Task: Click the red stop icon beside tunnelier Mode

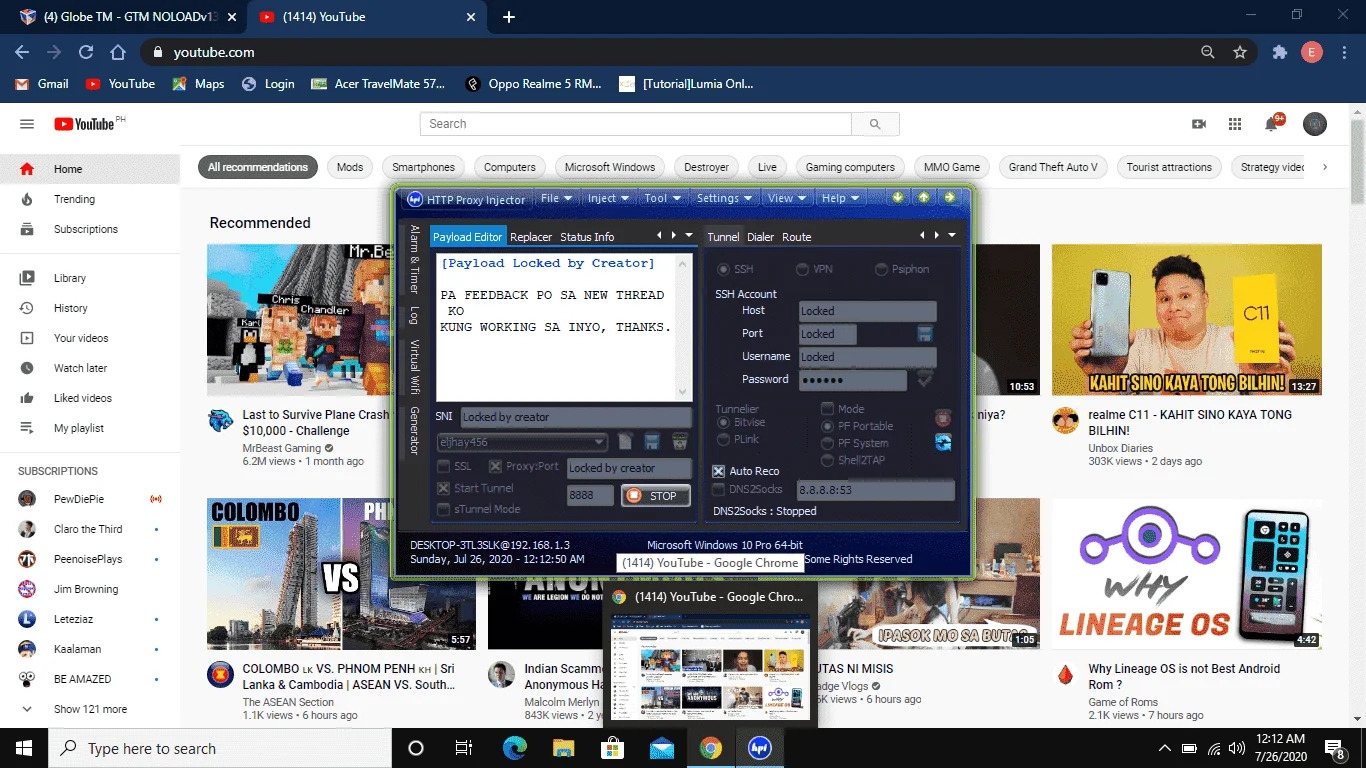Action: (x=942, y=417)
